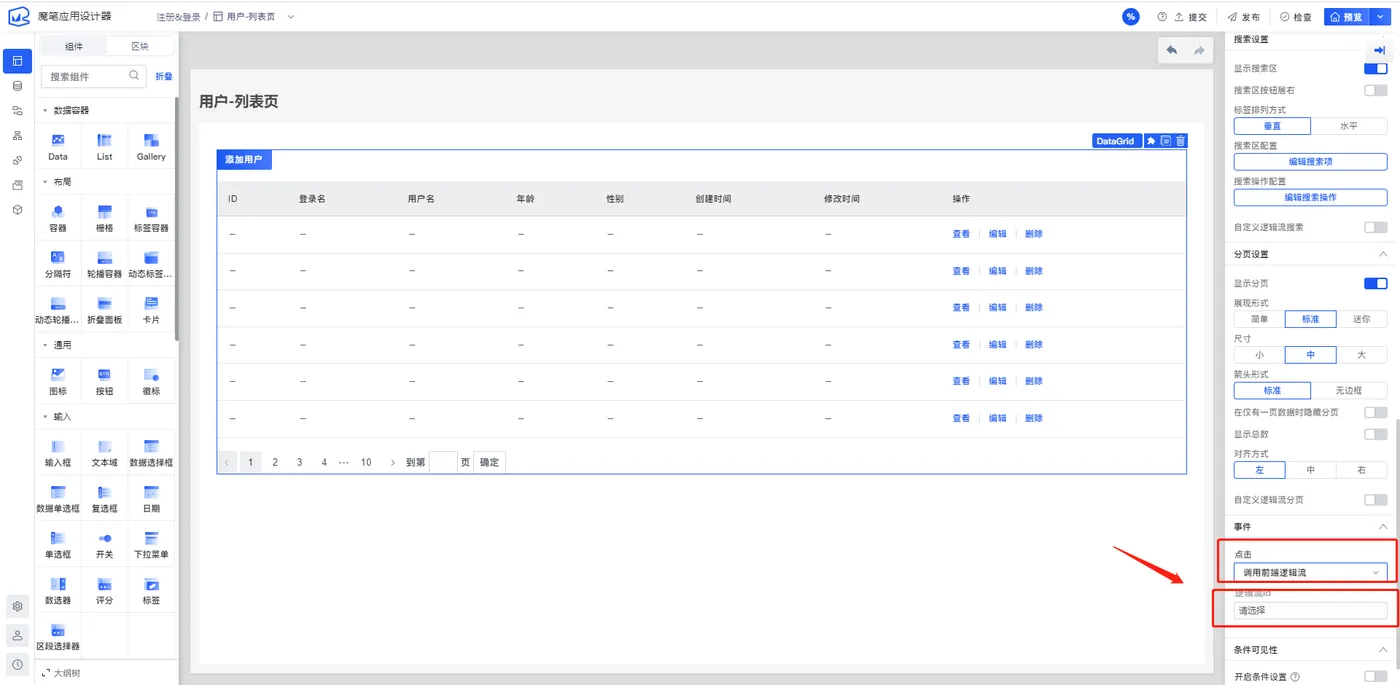
Task: Open the user profile sidebar icon
Action: (17, 635)
